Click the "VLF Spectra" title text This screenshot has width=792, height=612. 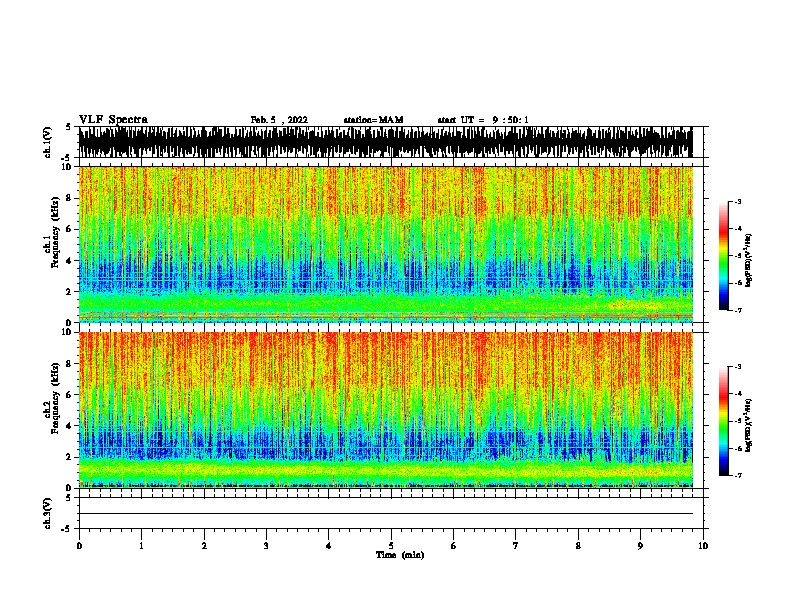[x=113, y=120]
